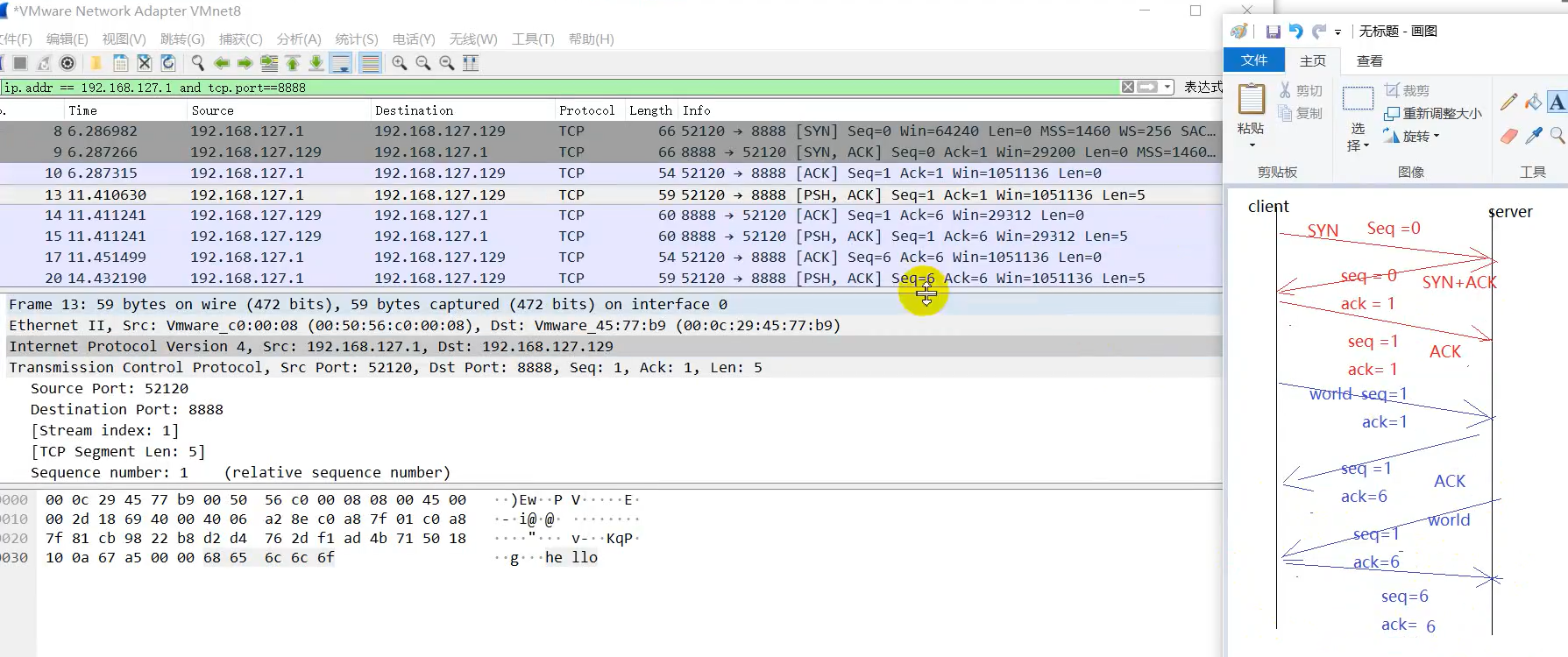Sort by the Length column header

650,110
